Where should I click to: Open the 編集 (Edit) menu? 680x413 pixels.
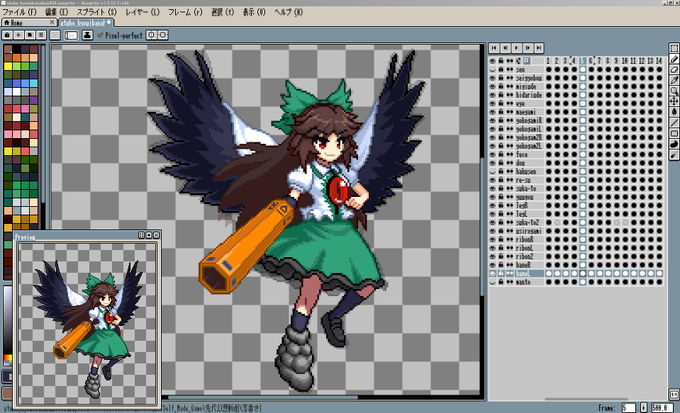(x=56, y=12)
